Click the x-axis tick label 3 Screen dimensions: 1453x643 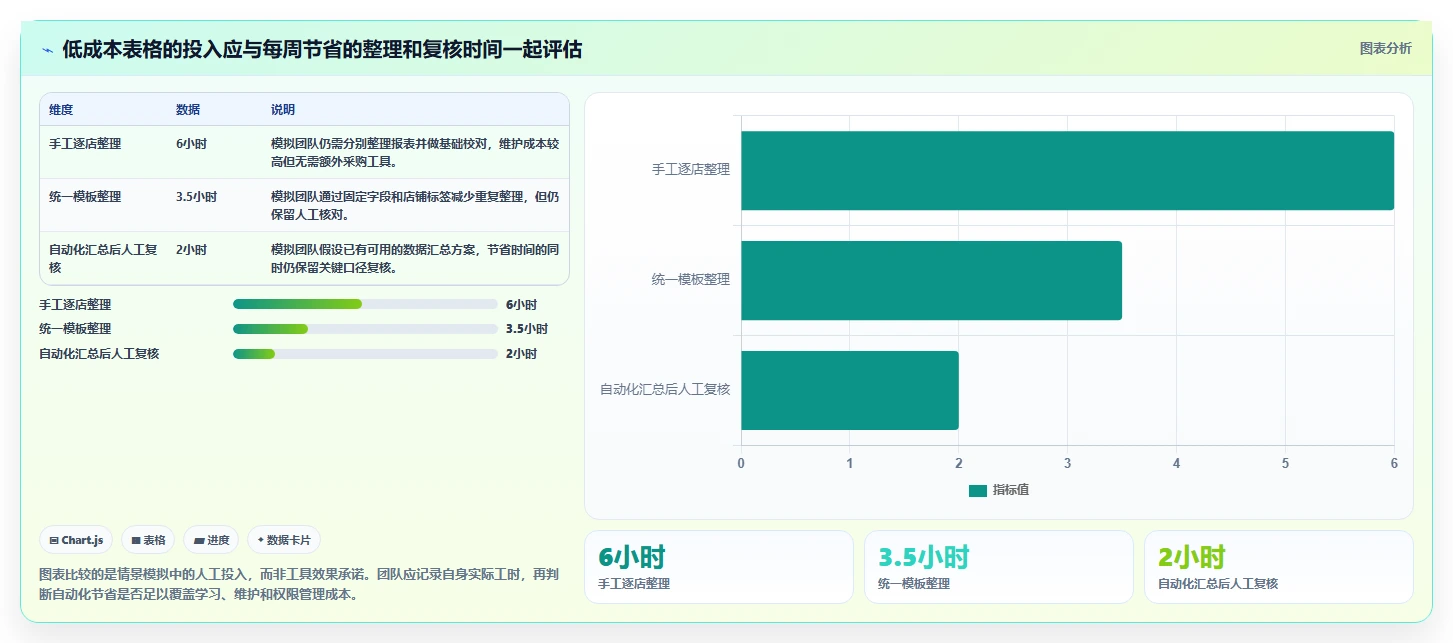point(1067,463)
